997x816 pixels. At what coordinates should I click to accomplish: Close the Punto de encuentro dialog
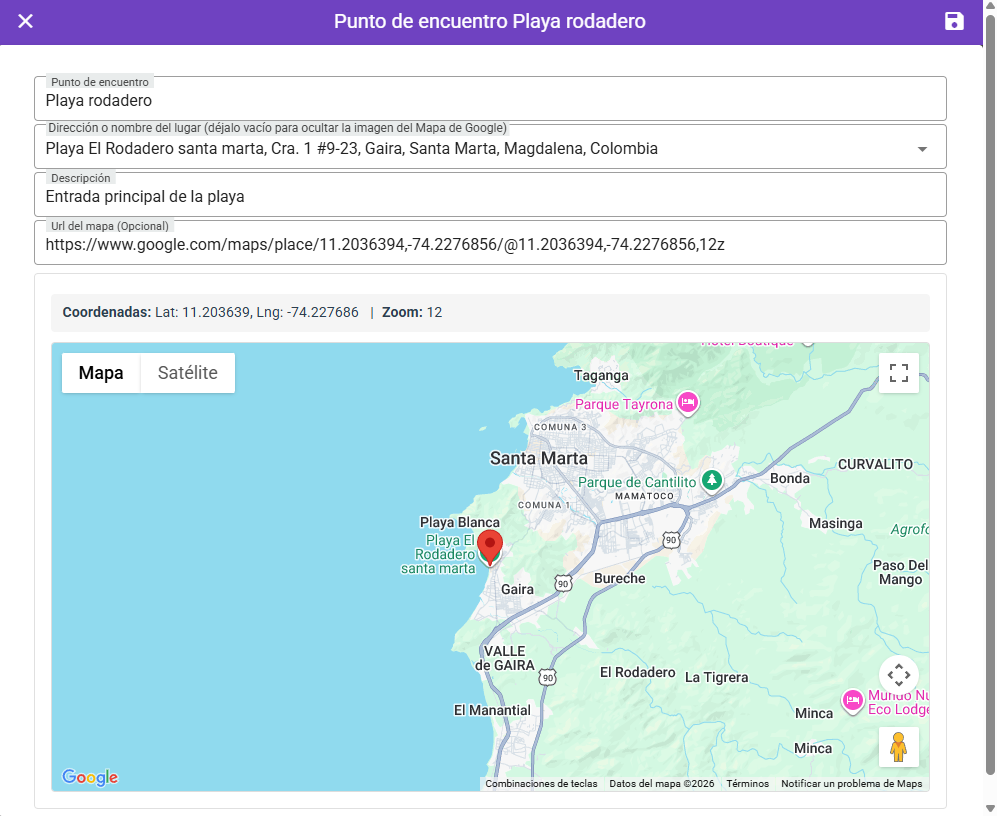tap(25, 21)
